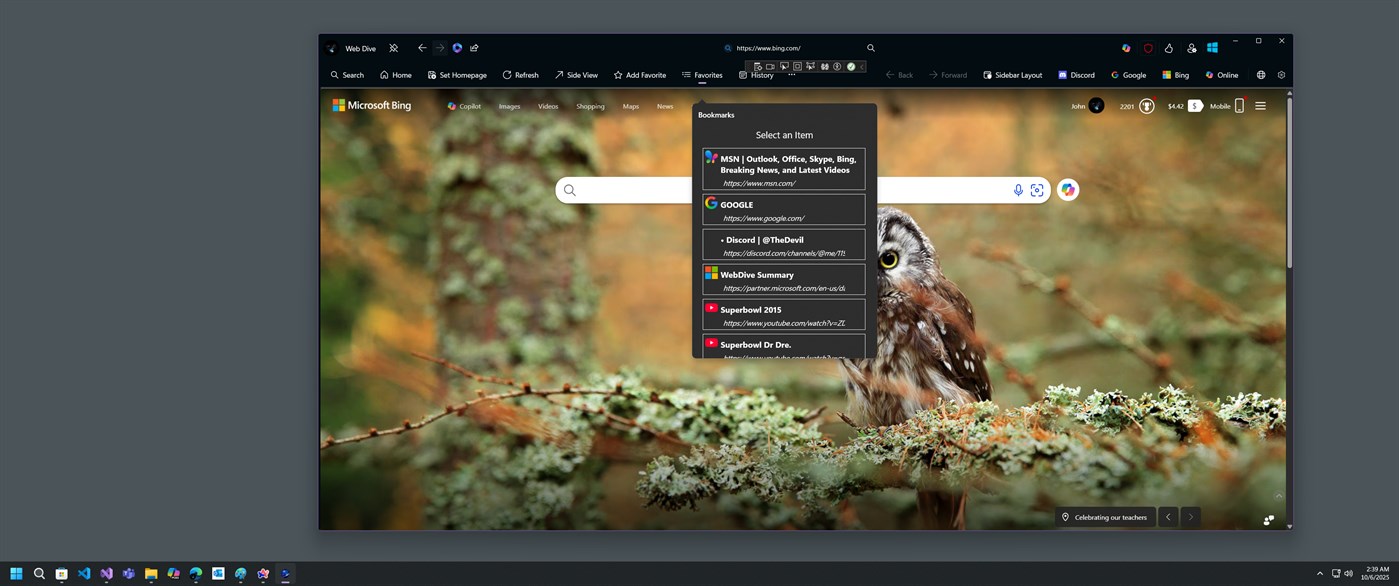Click the share icon beside the navigation arrows

coord(474,47)
